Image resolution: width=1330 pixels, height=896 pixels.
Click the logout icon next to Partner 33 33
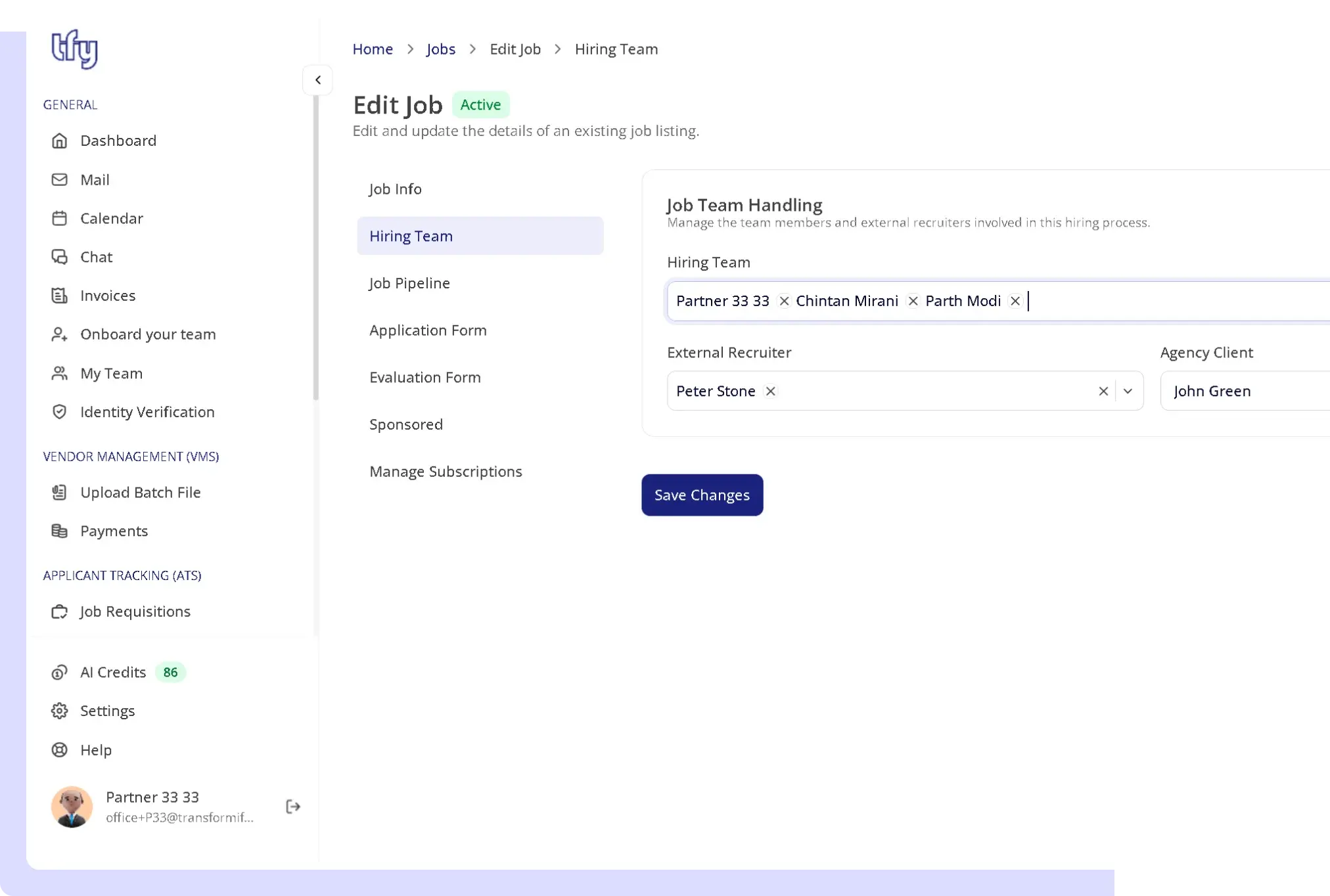(x=292, y=807)
